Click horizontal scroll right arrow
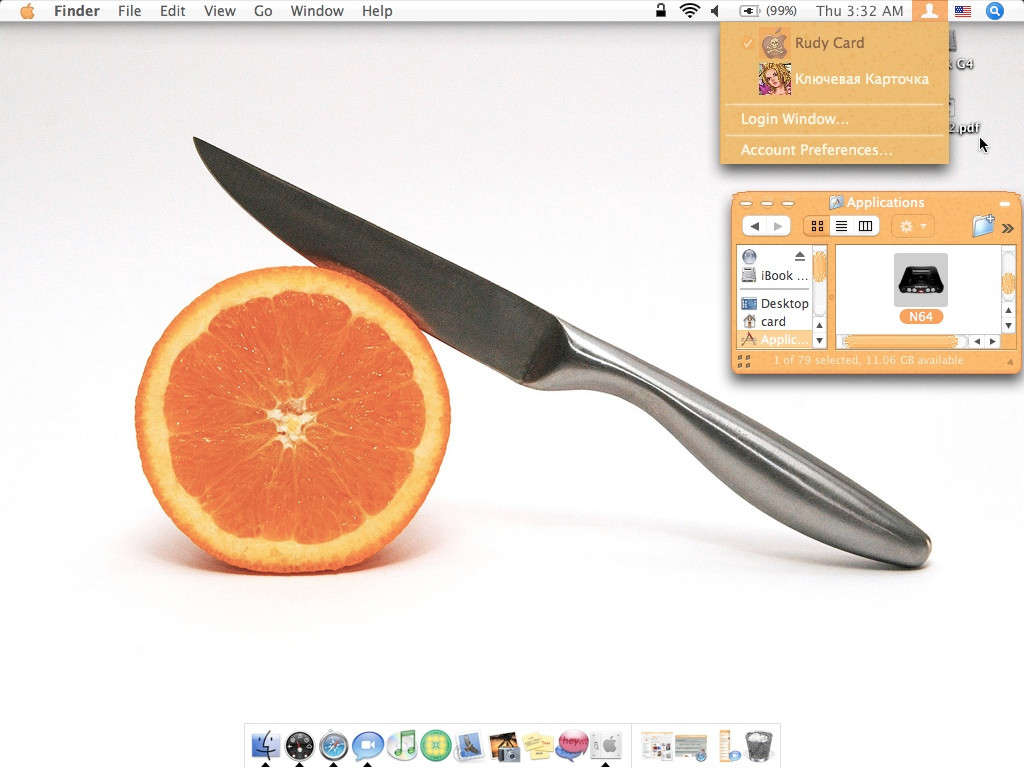Image resolution: width=1024 pixels, height=768 pixels. (x=993, y=341)
